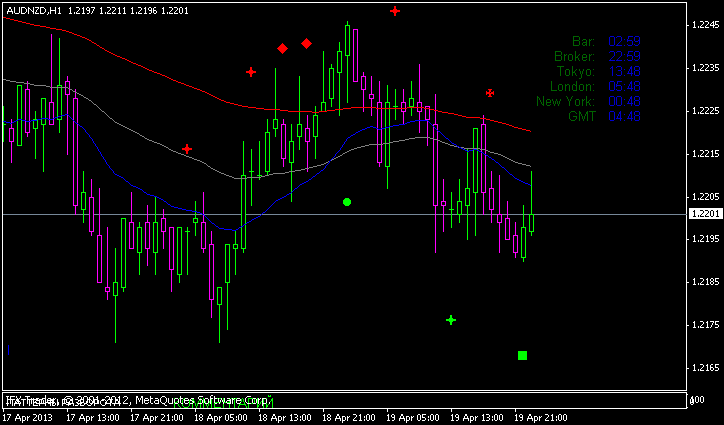Image resolution: width=724 pixels, height=425 pixels.
Task: Select the red plus marker near 1.2215 level
Action: [x=187, y=149]
